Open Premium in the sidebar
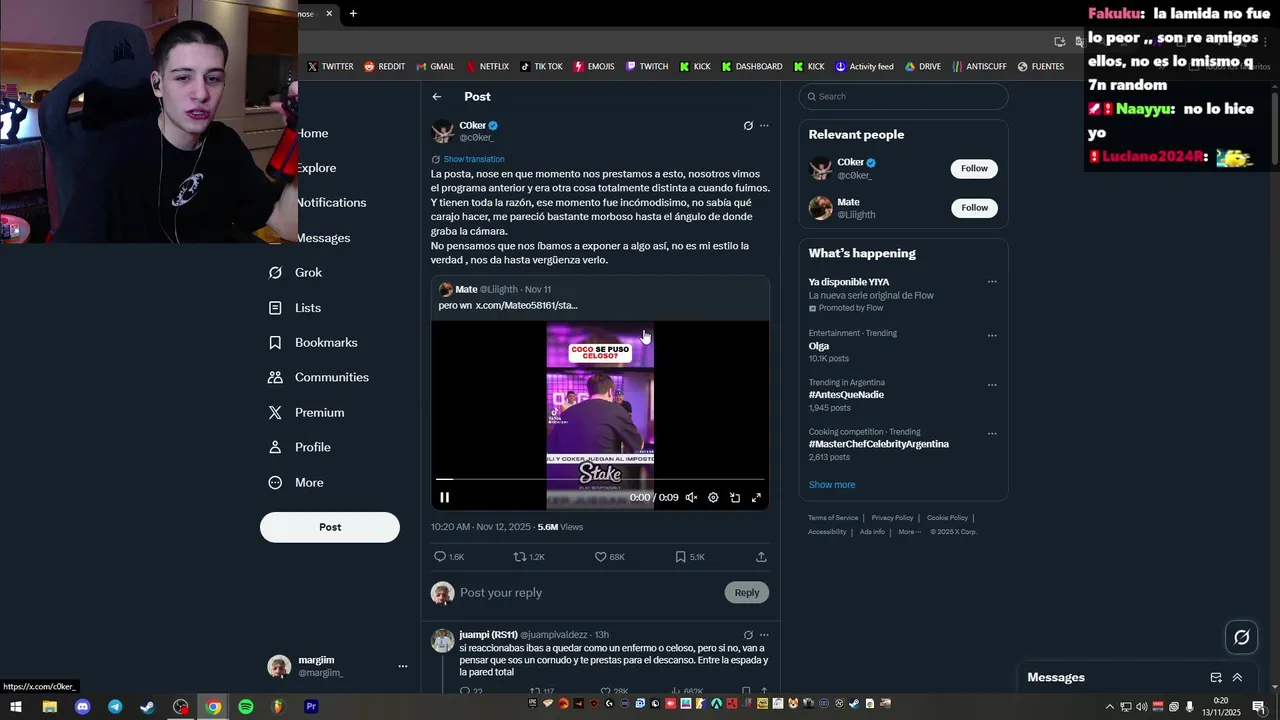This screenshot has height=720, width=1280. [x=306, y=413]
